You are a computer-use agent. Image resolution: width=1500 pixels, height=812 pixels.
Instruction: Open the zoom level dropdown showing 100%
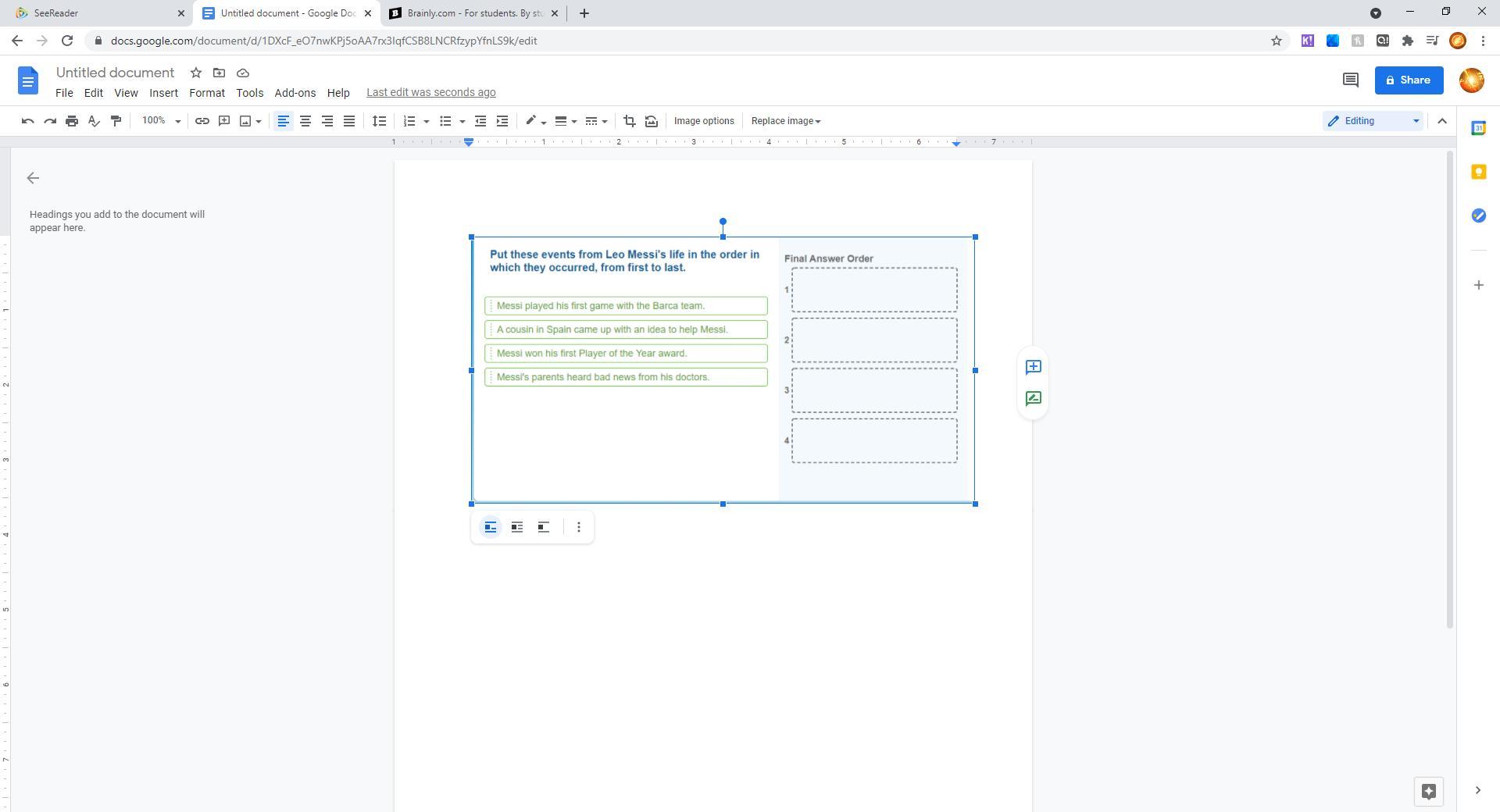click(x=161, y=121)
